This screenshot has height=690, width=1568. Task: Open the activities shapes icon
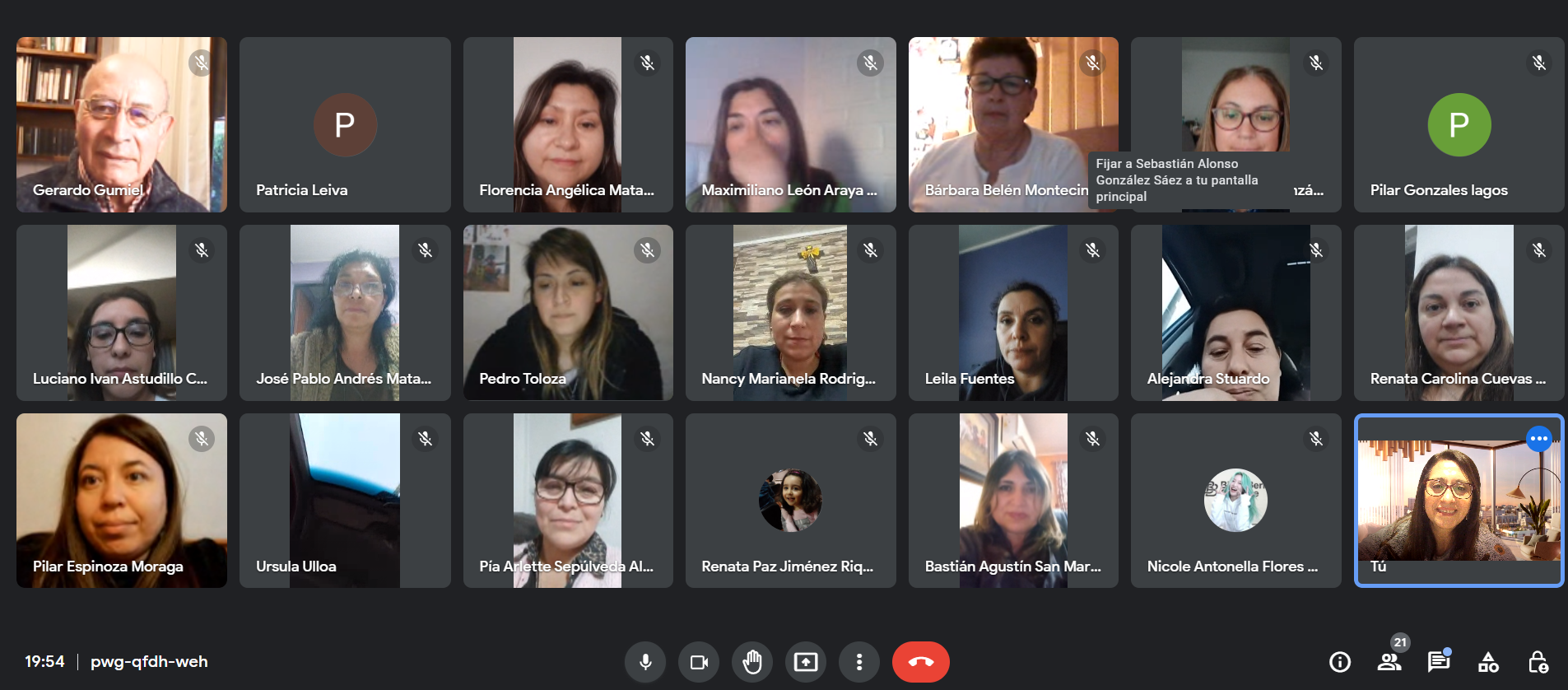point(1488,662)
